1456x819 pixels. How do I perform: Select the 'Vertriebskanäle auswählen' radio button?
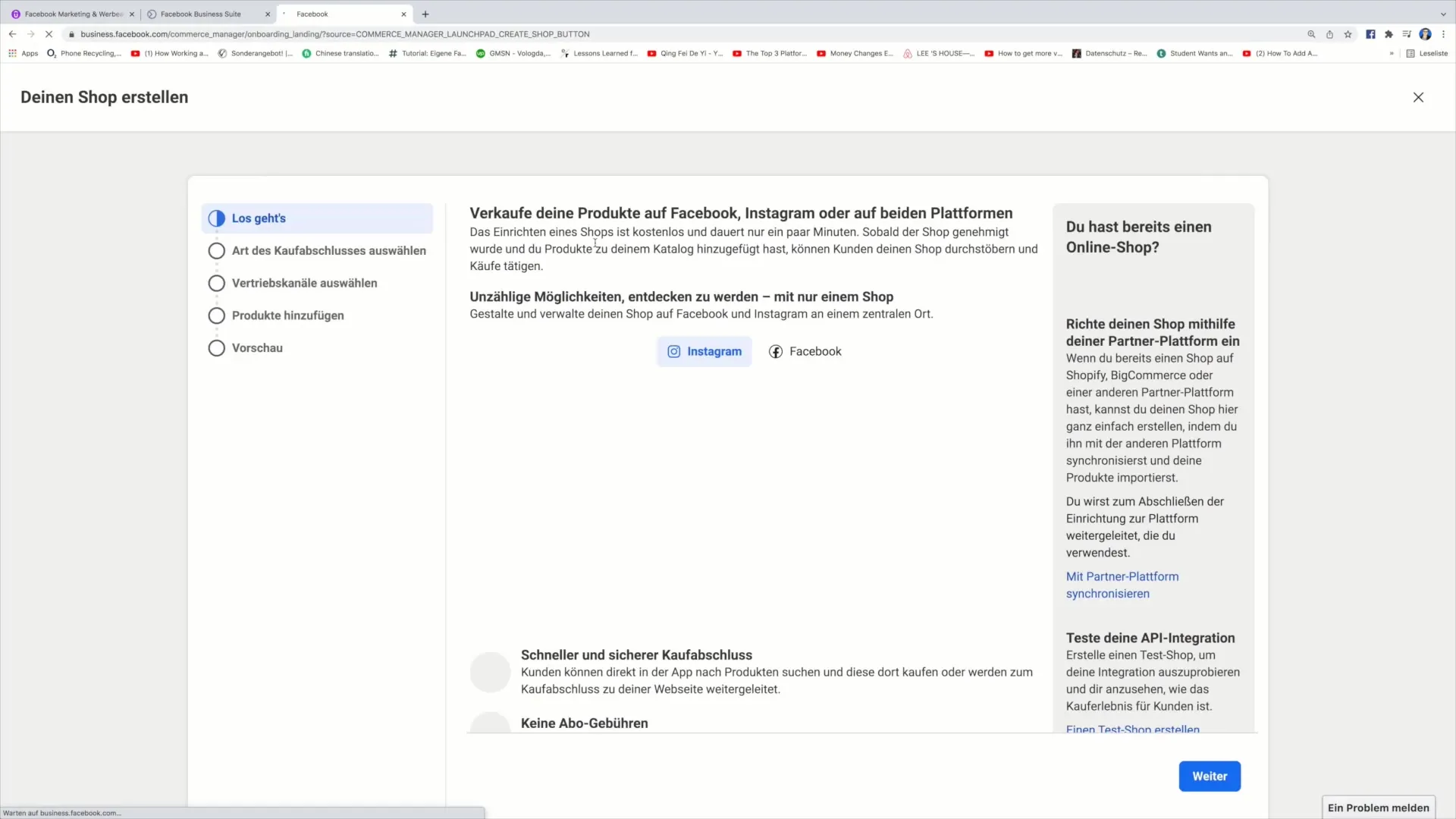coord(216,282)
